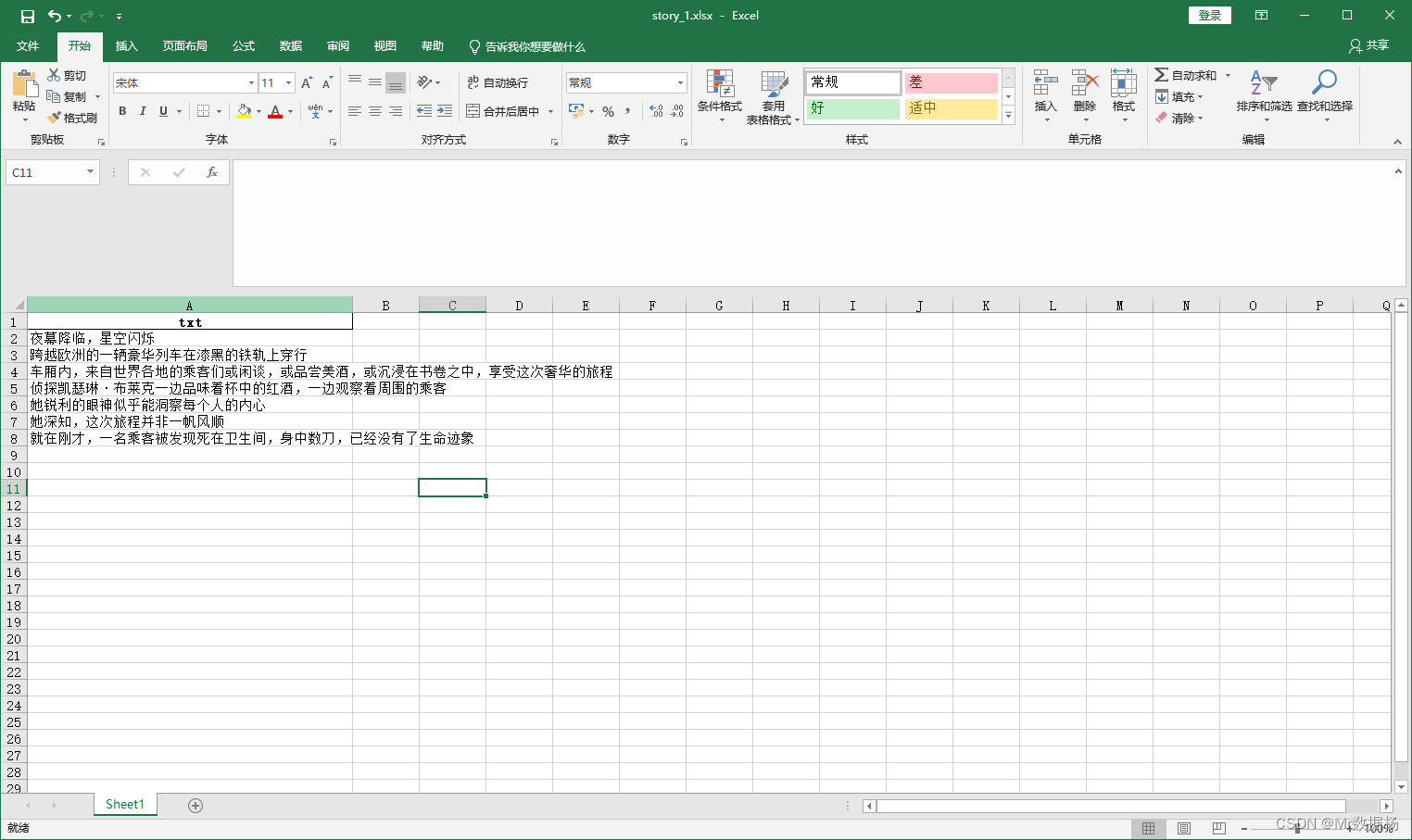The height and width of the screenshot is (840, 1412).
Task: Toggle Underline formatting
Action: coord(164,111)
